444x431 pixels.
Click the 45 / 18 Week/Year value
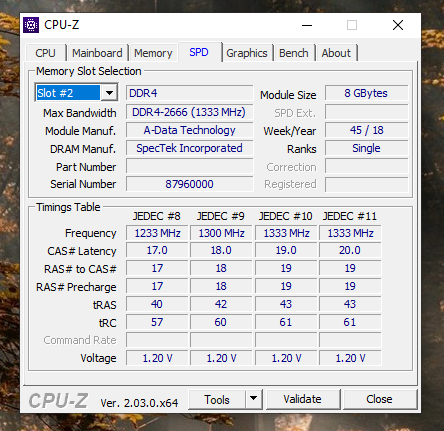click(366, 130)
